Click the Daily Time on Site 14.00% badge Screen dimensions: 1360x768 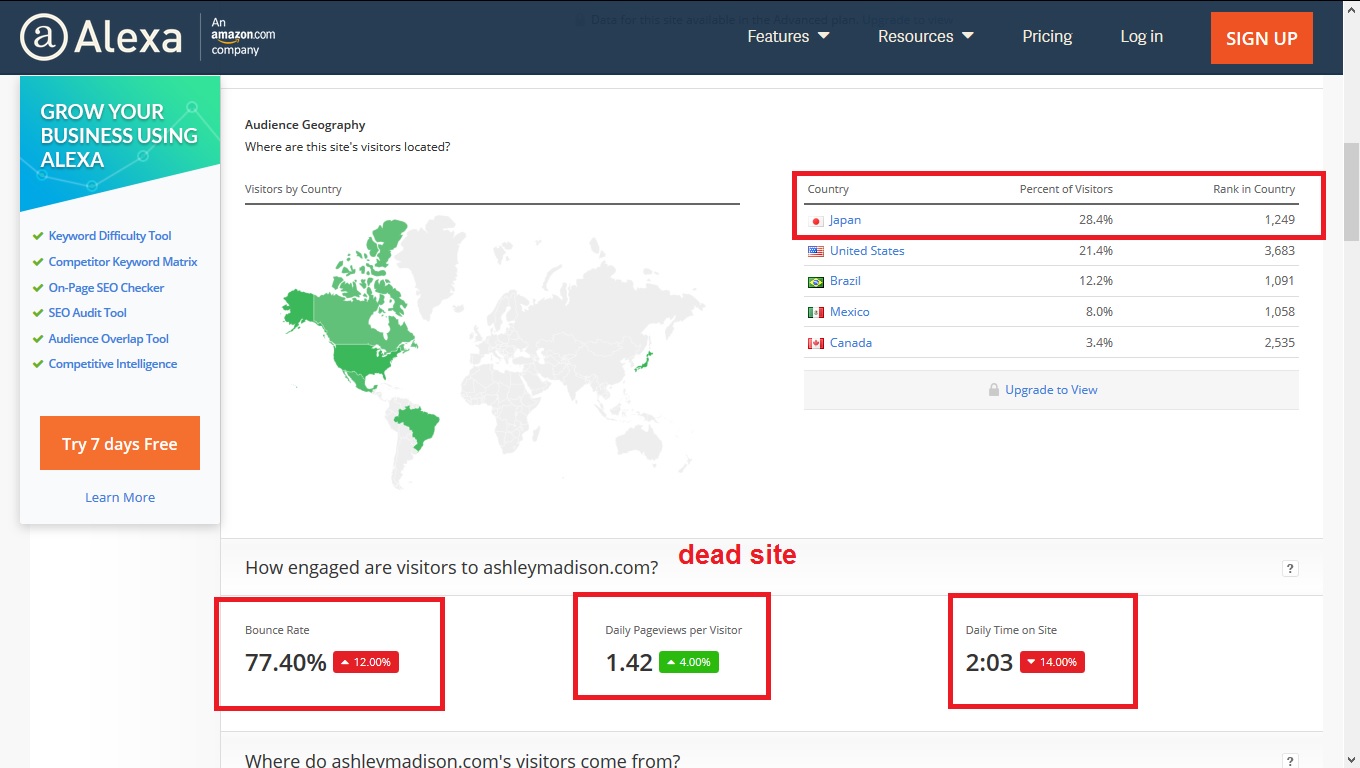[1052, 662]
